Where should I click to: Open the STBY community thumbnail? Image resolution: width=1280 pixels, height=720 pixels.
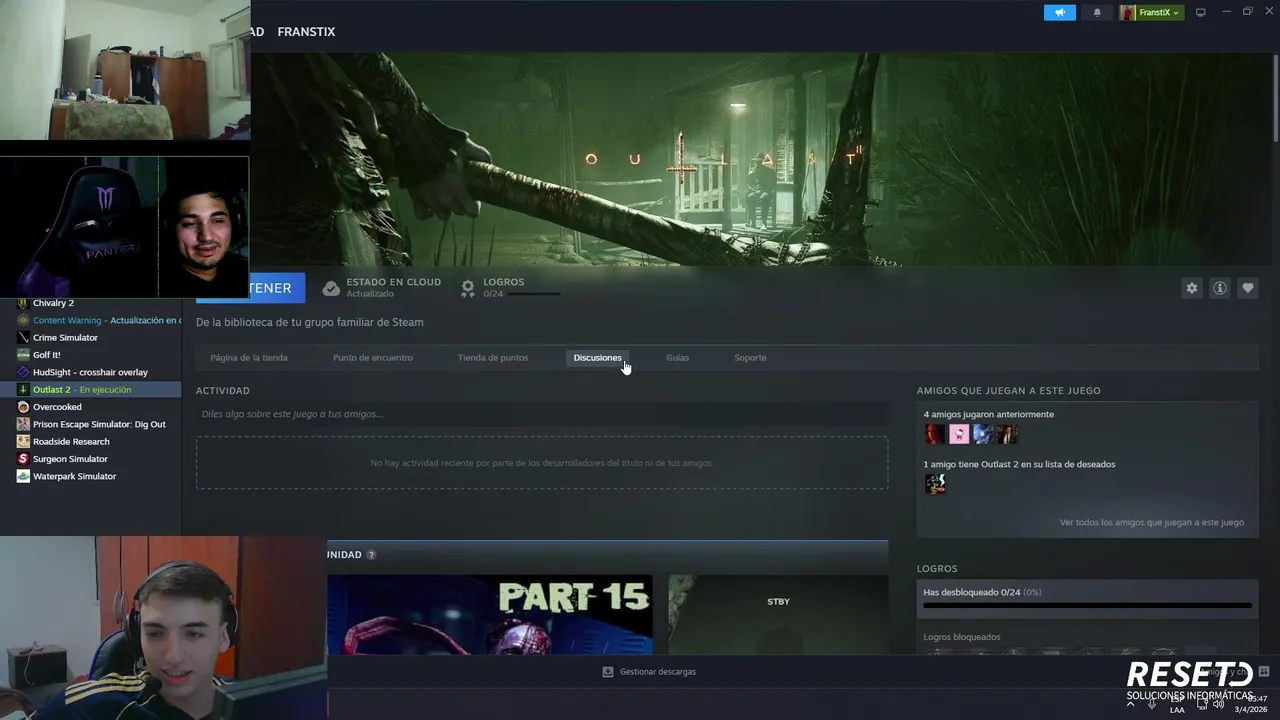[778, 615]
